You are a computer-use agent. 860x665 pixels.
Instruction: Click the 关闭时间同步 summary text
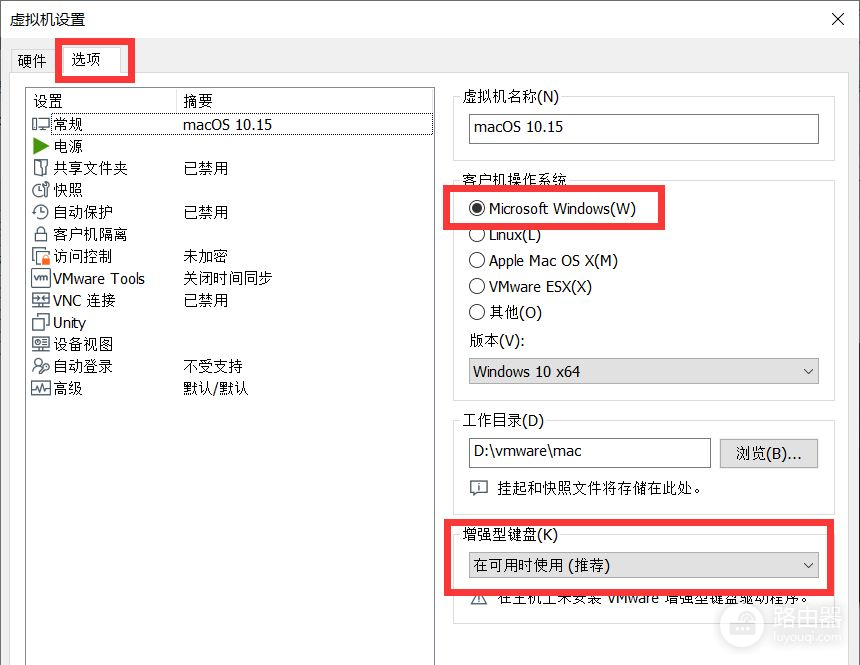tap(228, 278)
